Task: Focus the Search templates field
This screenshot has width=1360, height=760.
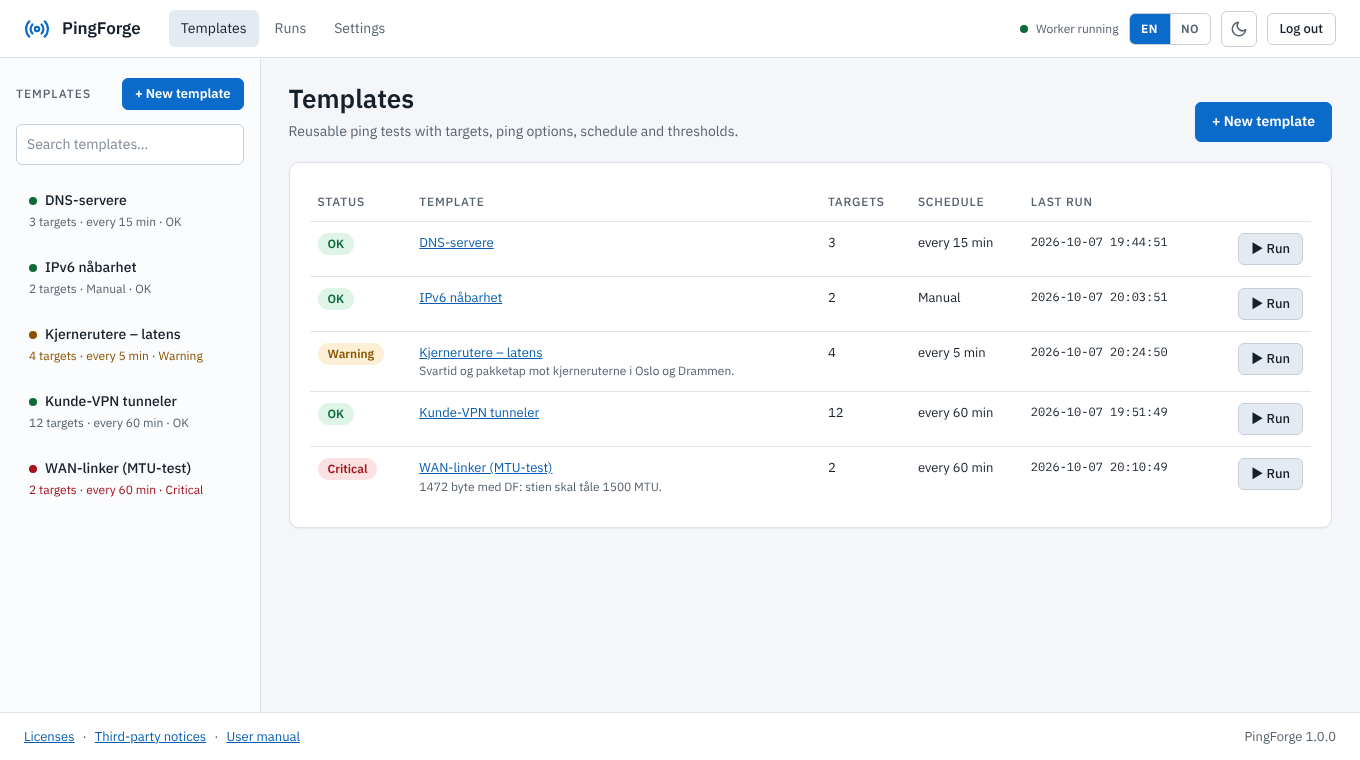Action: coord(130,144)
